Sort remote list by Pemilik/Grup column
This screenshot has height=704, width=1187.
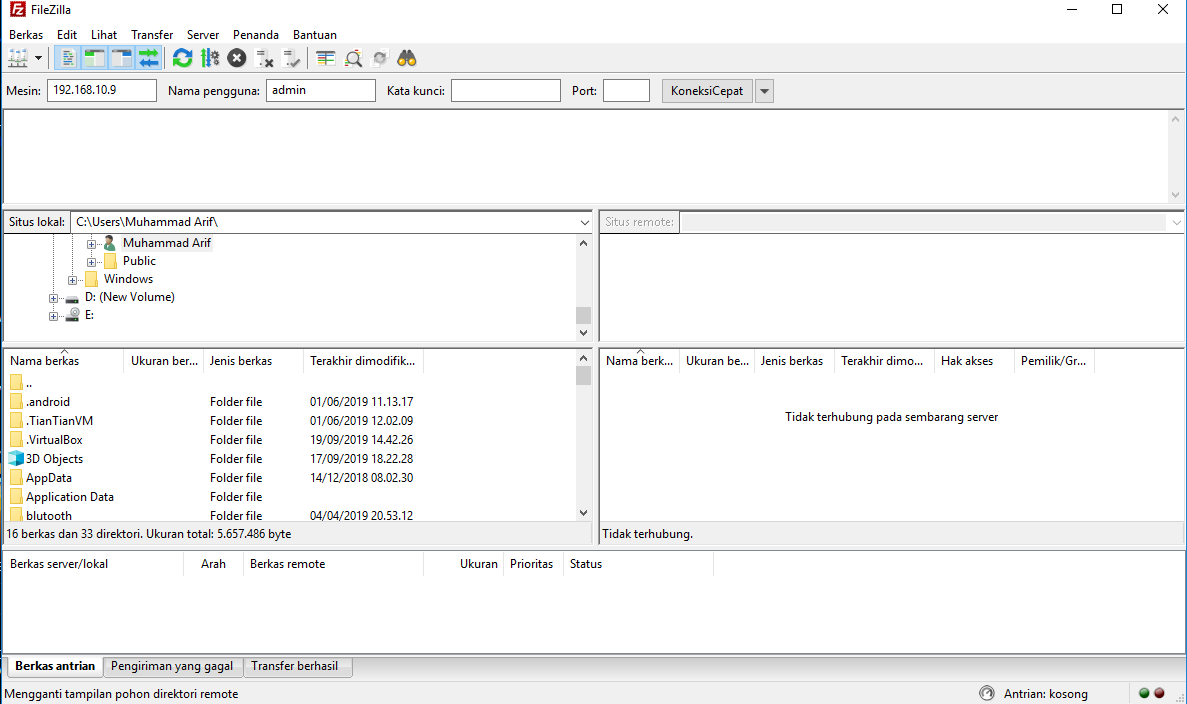[x=1054, y=361]
